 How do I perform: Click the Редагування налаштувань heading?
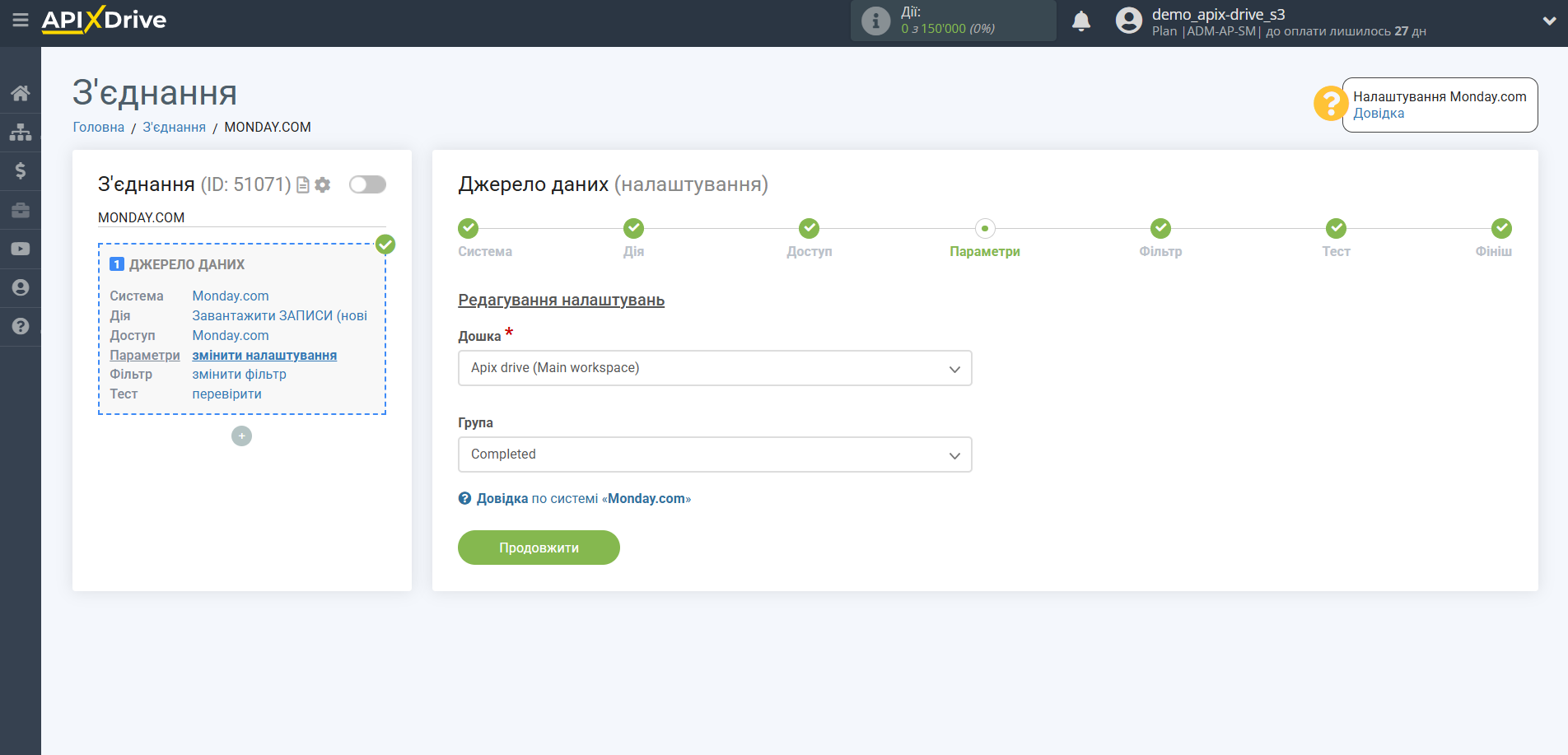(562, 301)
